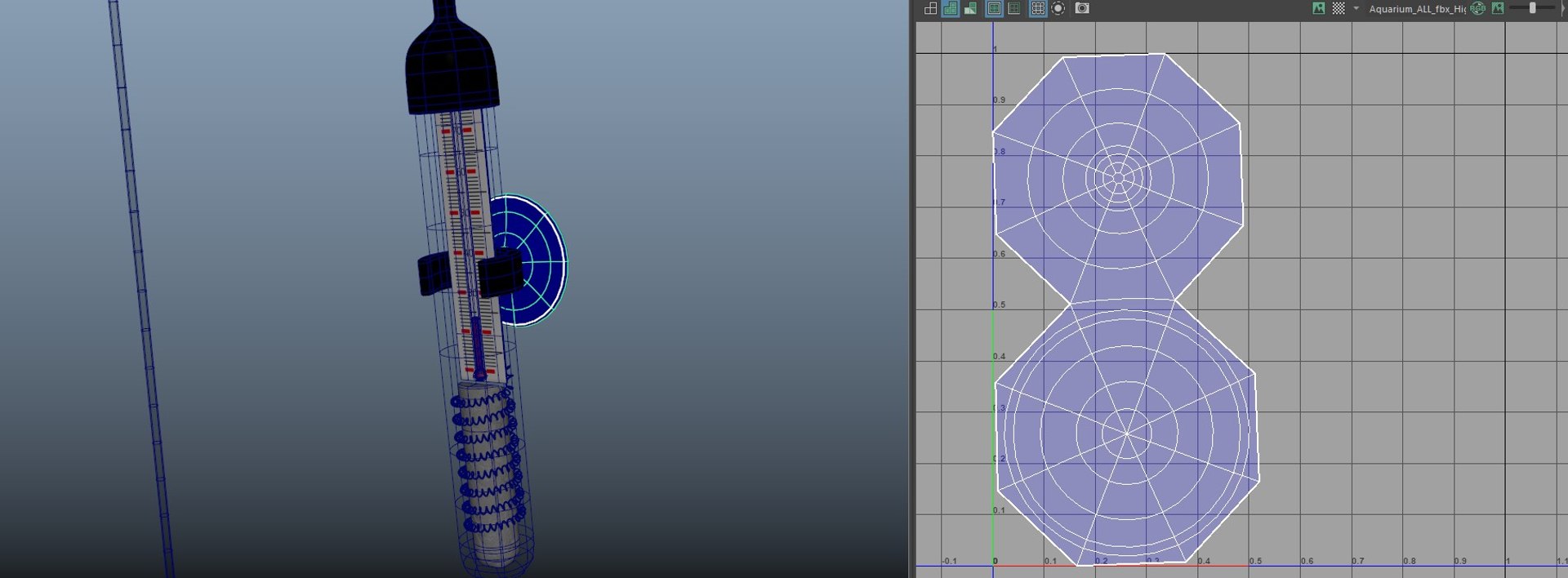Take a UV snapshot with camera icon
Screen dimensions: 1568x578
coord(1082,8)
